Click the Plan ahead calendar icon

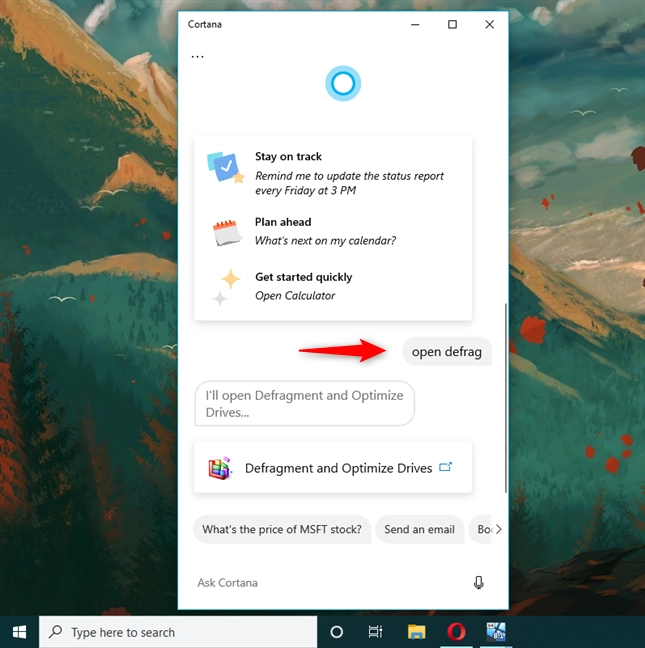(227, 233)
